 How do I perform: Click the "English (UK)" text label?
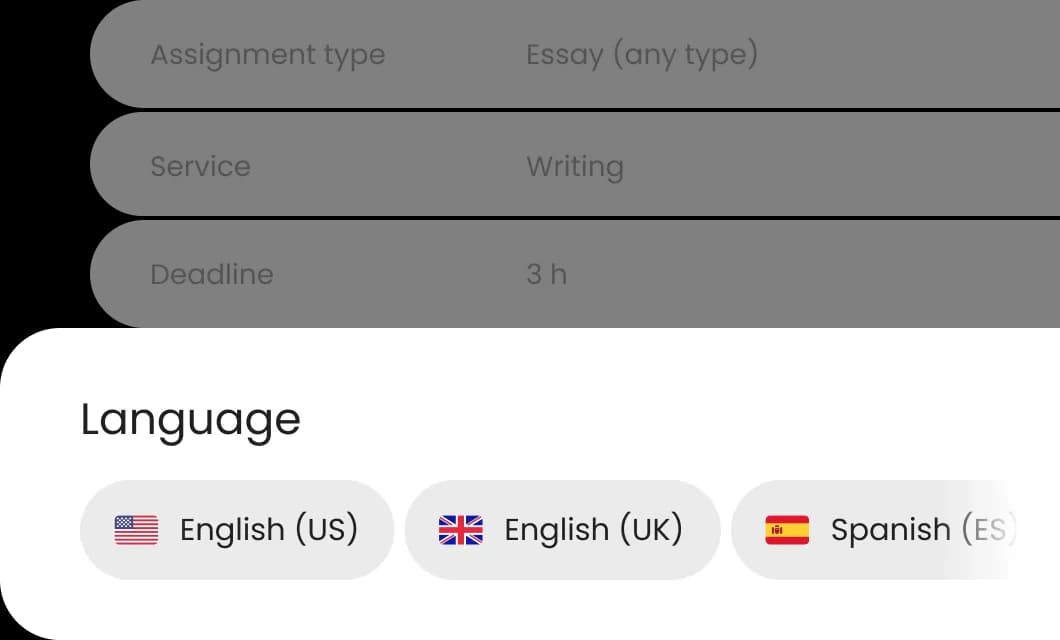593,530
